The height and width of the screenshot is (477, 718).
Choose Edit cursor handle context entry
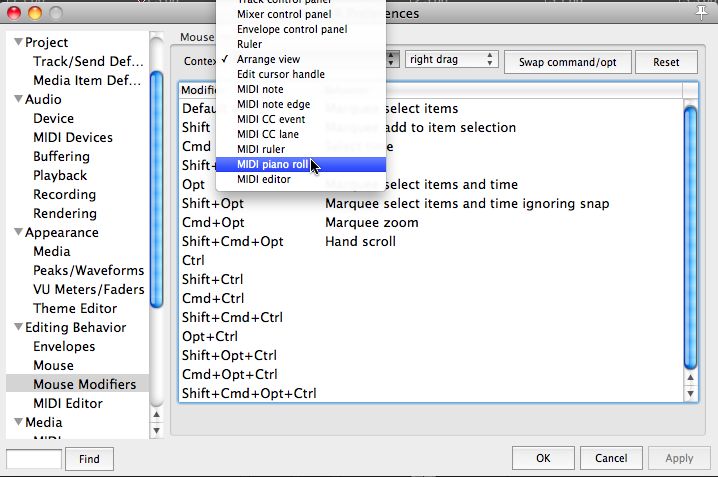[300, 74]
